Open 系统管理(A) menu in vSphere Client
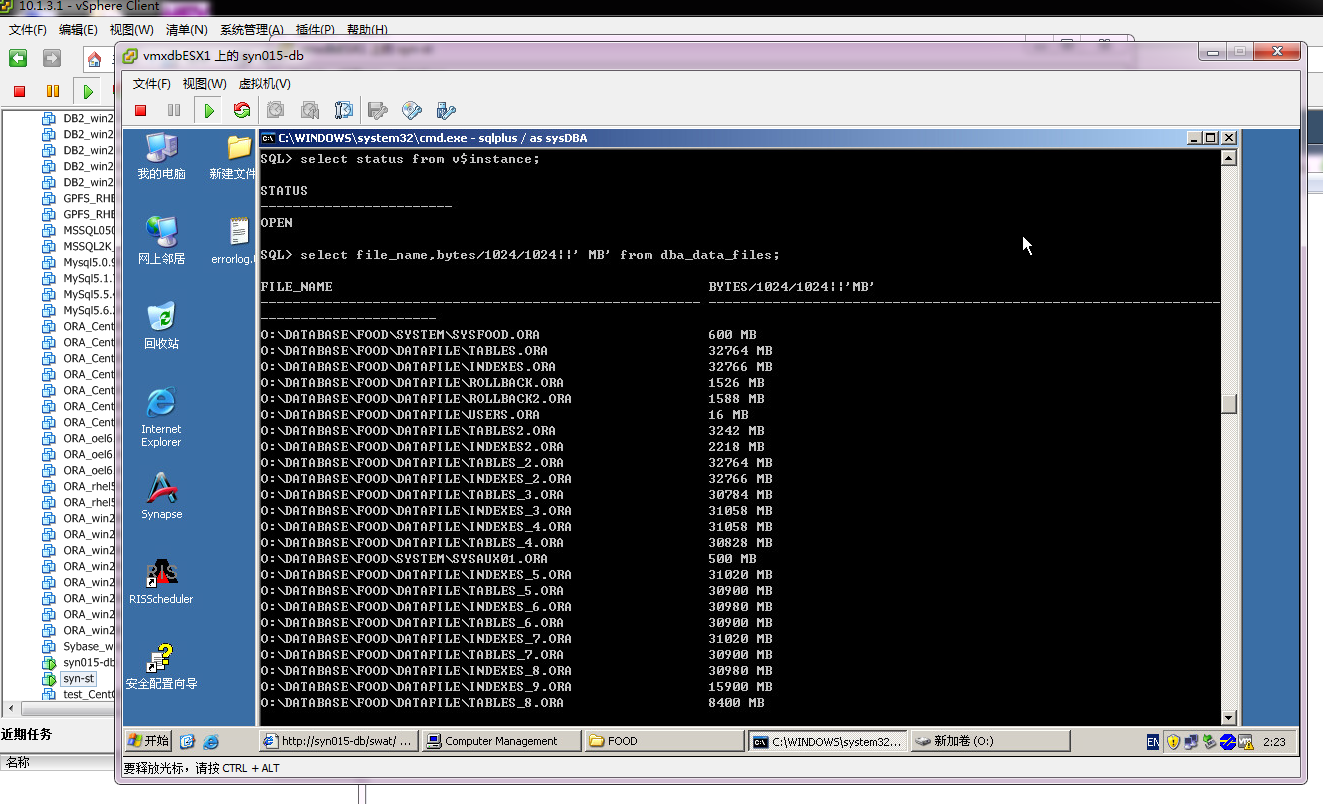 pyautogui.click(x=251, y=30)
